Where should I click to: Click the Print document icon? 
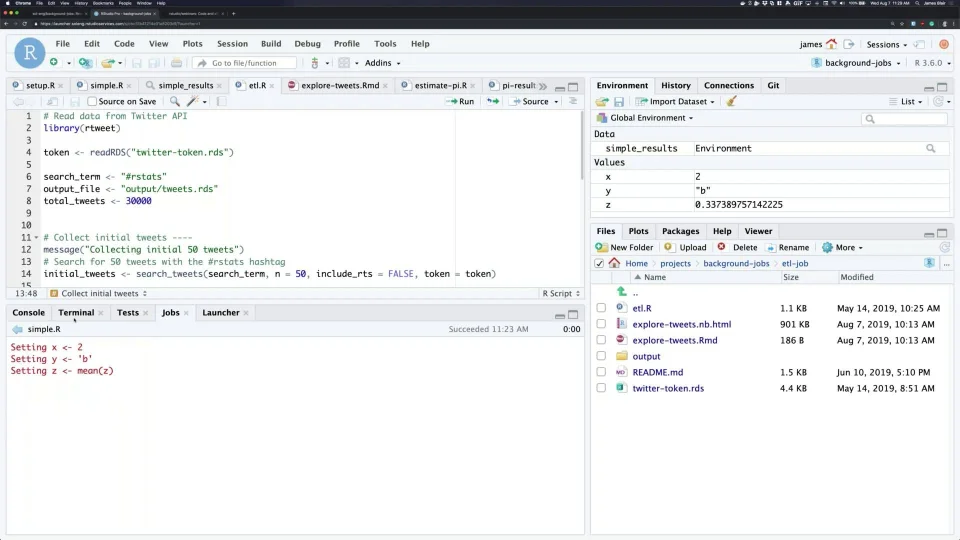[176, 62]
